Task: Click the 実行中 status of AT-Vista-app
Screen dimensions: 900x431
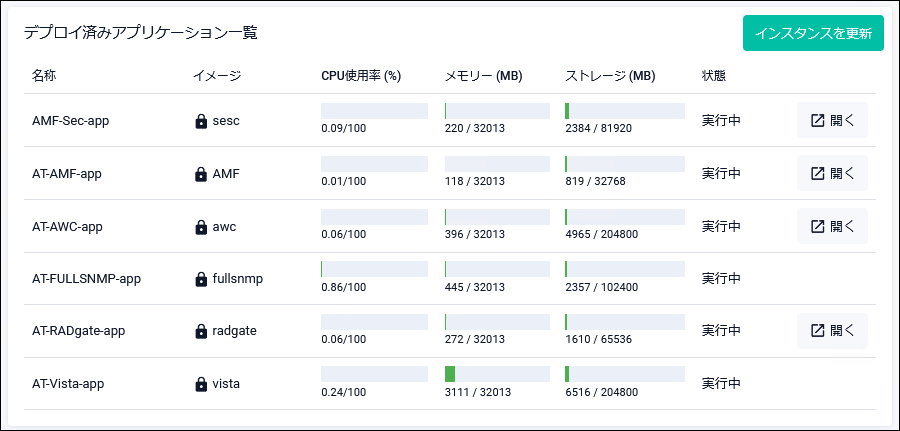Action: coord(721,383)
